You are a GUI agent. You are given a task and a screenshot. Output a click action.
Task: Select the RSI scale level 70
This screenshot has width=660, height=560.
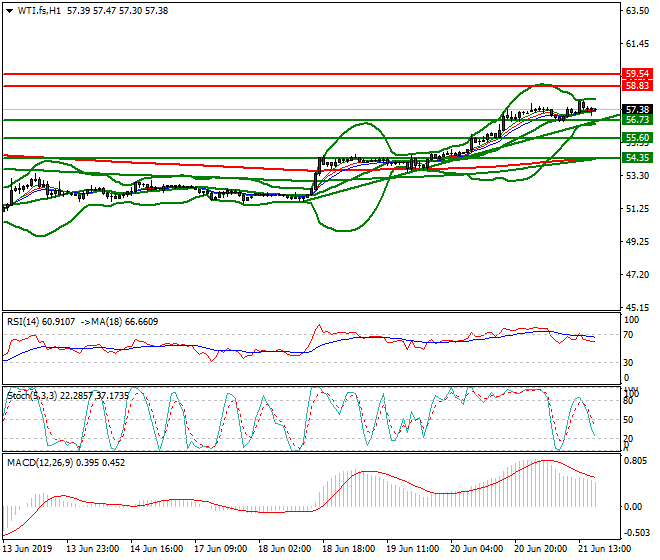point(628,335)
